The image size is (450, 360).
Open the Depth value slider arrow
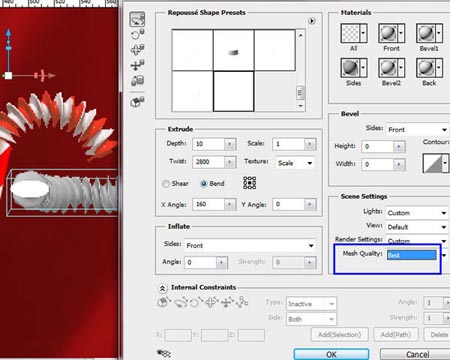pyautogui.click(x=229, y=144)
